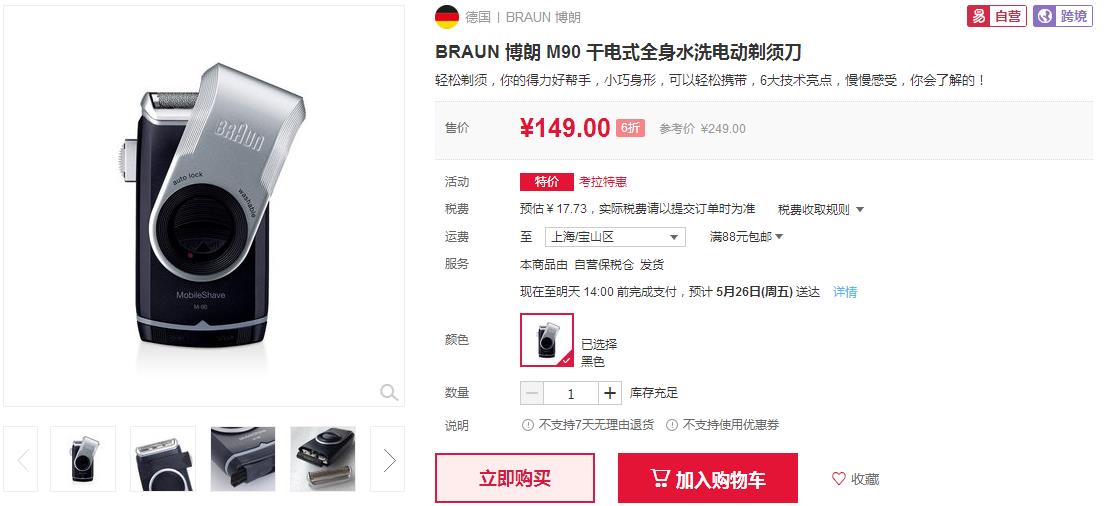1104x506 pixels.
Task: Expand the 税费收取规则 dropdown
Action: pos(820,209)
